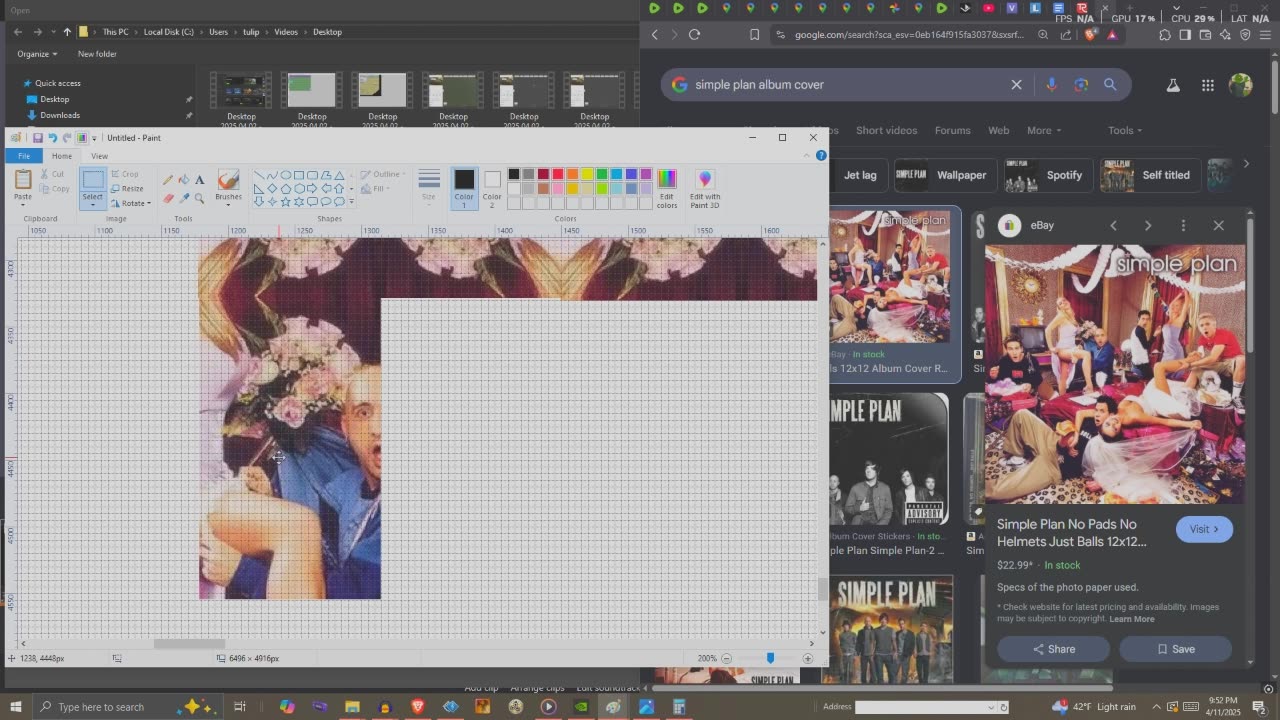Undo via Paint quick access toolbar
The height and width of the screenshot is (720, 1280).
[x=52, y=138]
